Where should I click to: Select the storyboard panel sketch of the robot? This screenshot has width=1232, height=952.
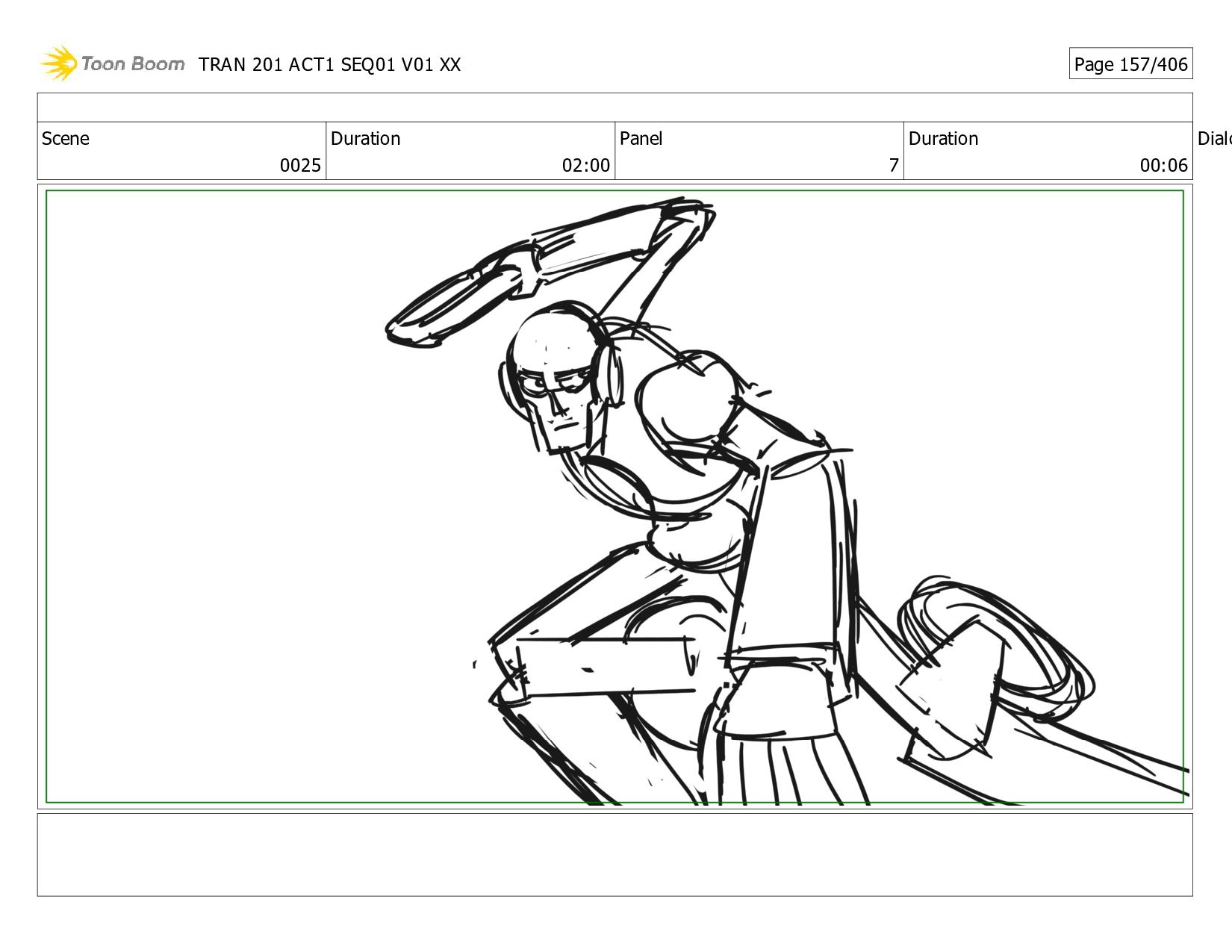tap(615, 497)
